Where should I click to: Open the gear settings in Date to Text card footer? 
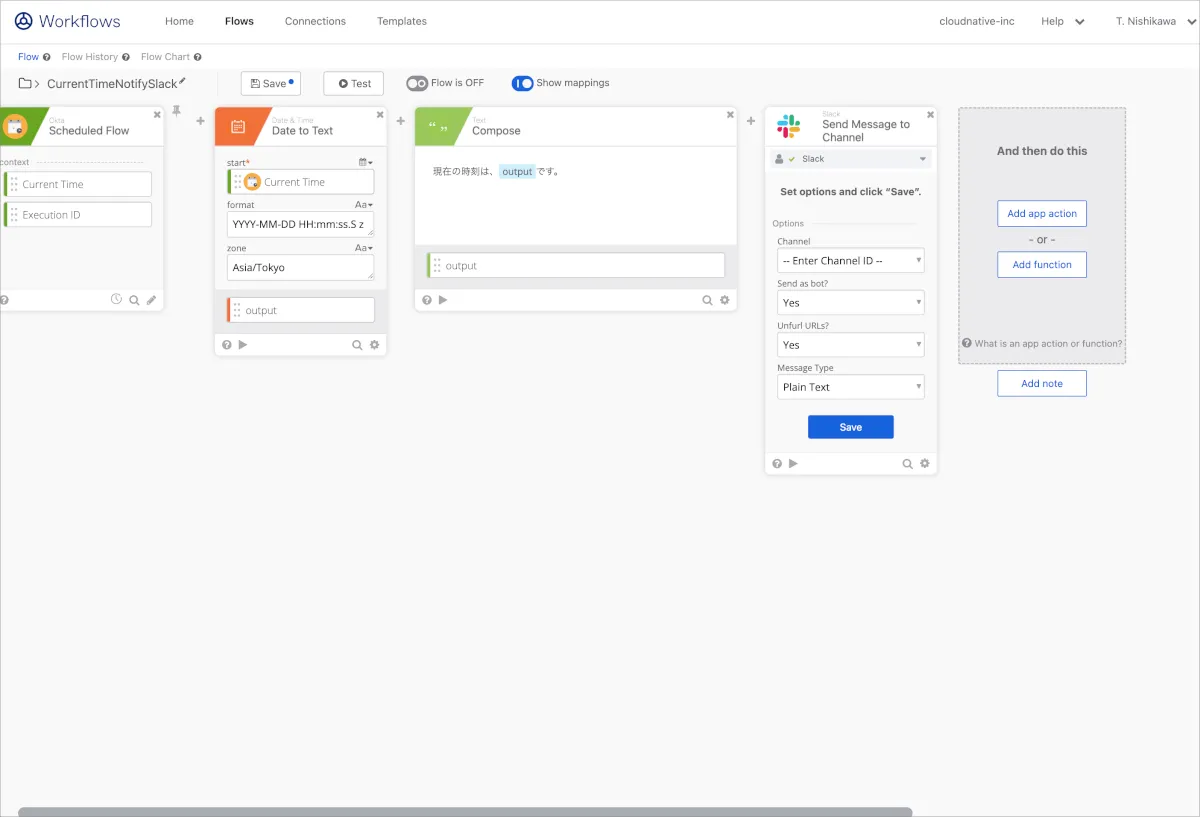point(375,345)
